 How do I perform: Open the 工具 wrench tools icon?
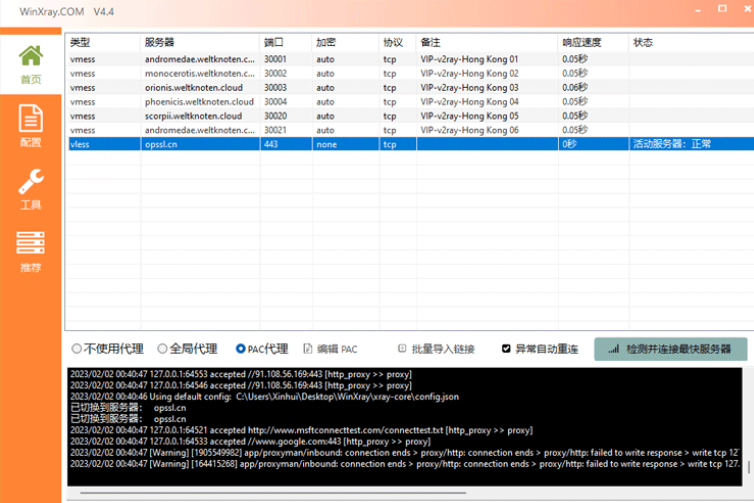point(31,181)
